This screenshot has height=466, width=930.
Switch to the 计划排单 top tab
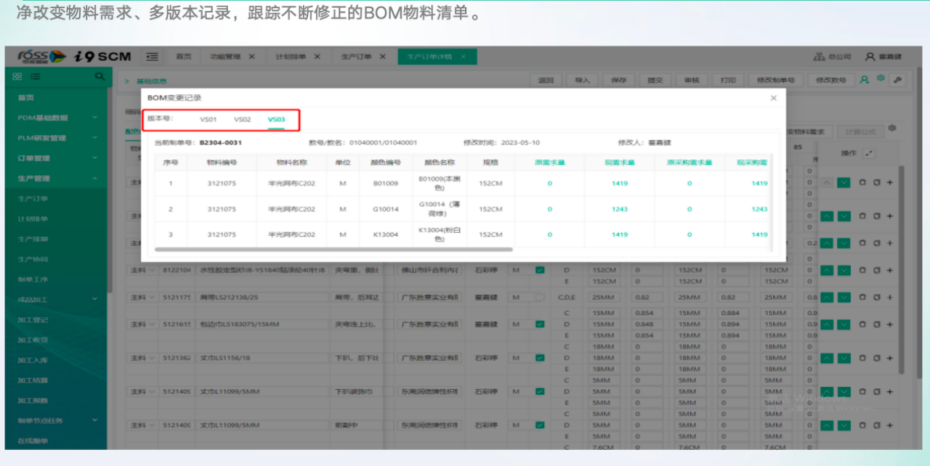coord(291,57)
